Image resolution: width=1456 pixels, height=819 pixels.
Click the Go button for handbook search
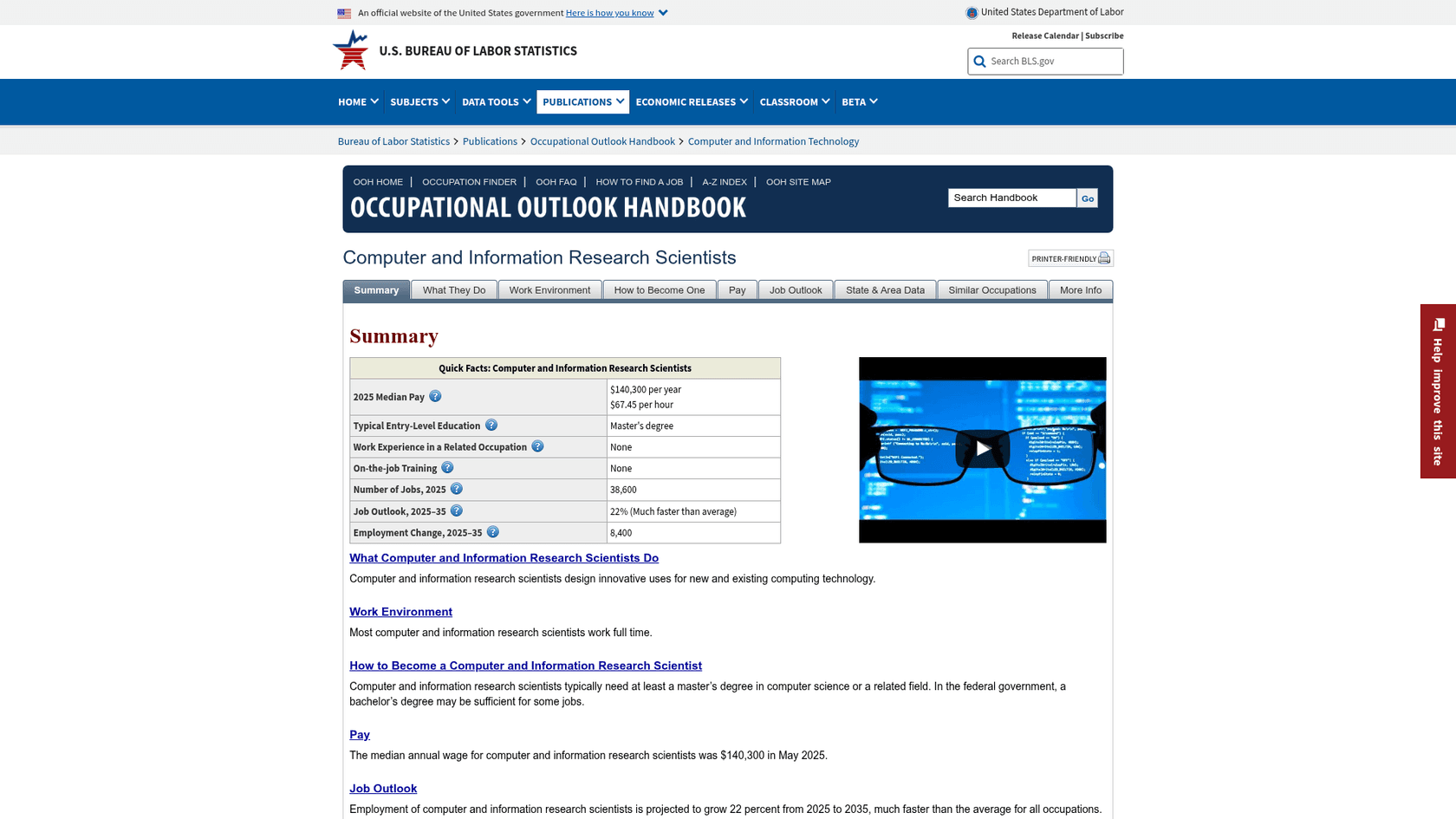click(x=1087, y=198)
